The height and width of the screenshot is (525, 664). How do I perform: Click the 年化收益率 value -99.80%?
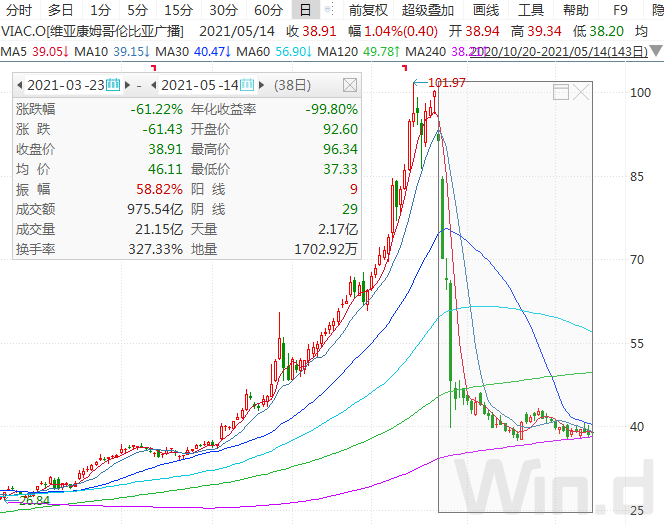(332, 109)
